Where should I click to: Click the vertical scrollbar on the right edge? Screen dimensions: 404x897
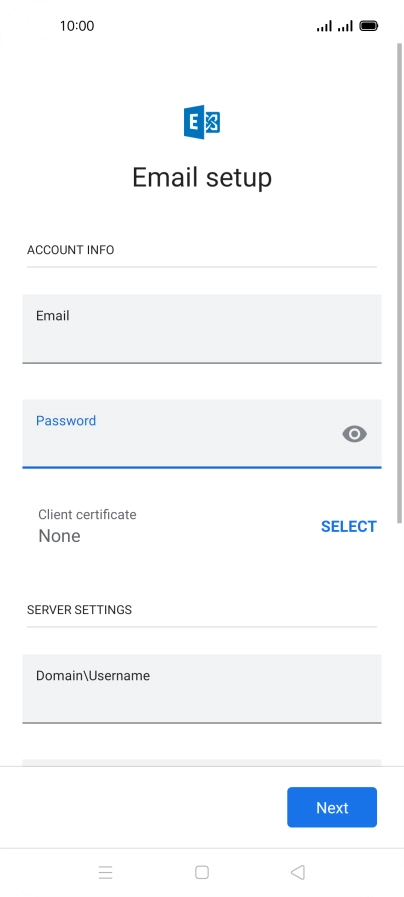[x=399, y=275]
